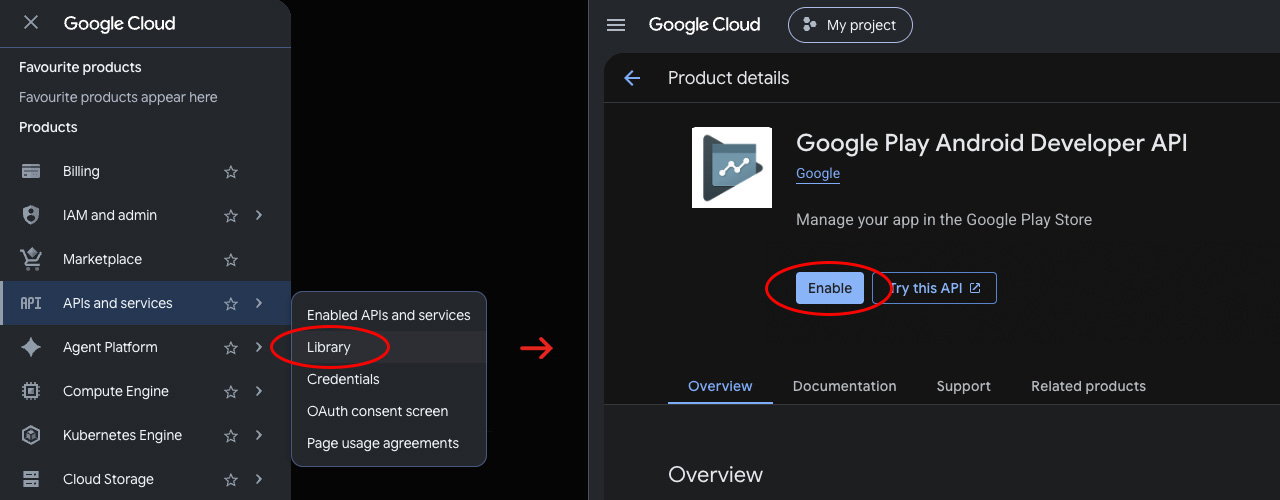Click the Kubernetes Engine hexagon icon
Screen dimensions: 1280x500
31,435
